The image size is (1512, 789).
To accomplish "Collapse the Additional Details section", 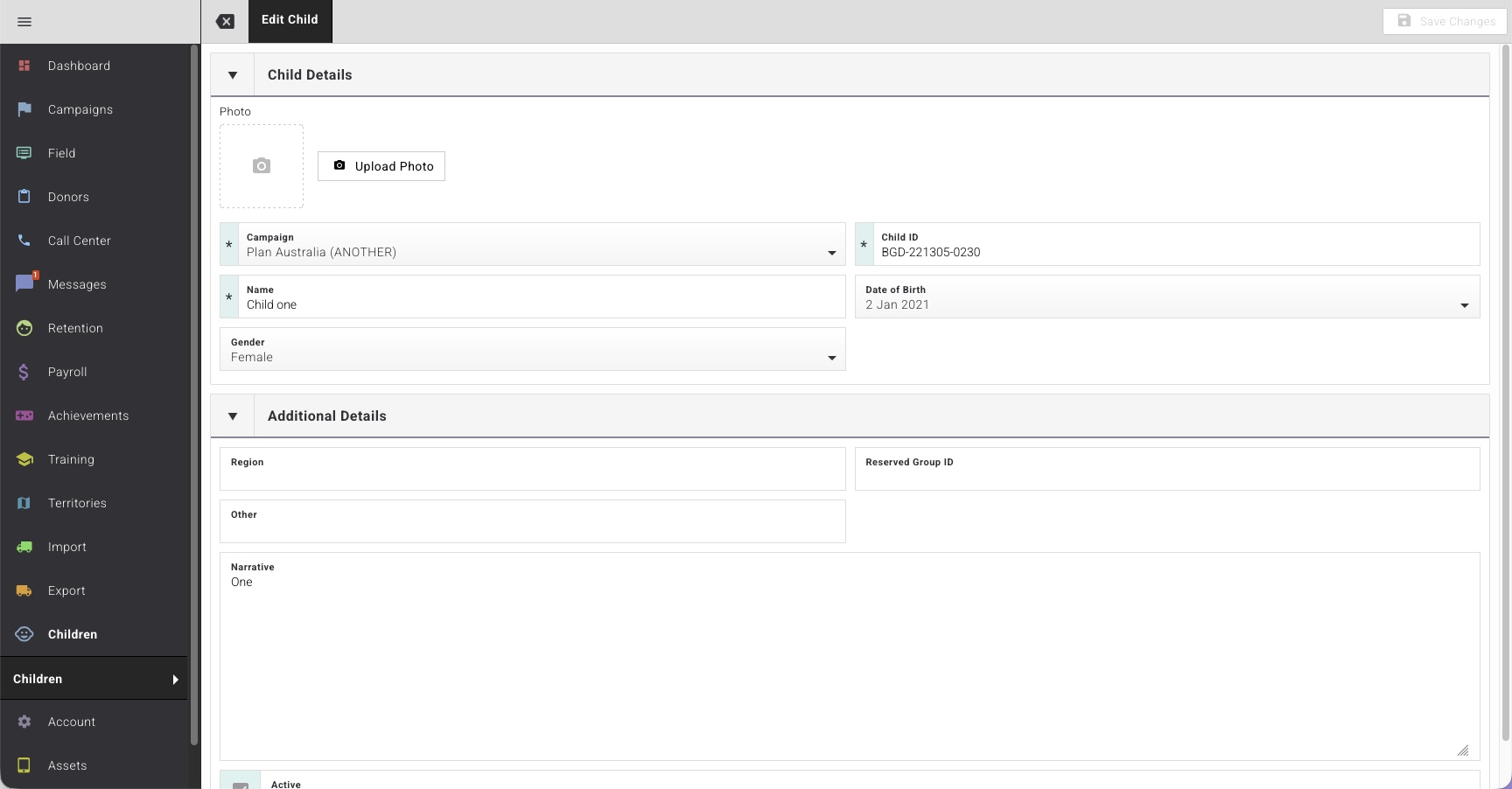I will (233, 416).
